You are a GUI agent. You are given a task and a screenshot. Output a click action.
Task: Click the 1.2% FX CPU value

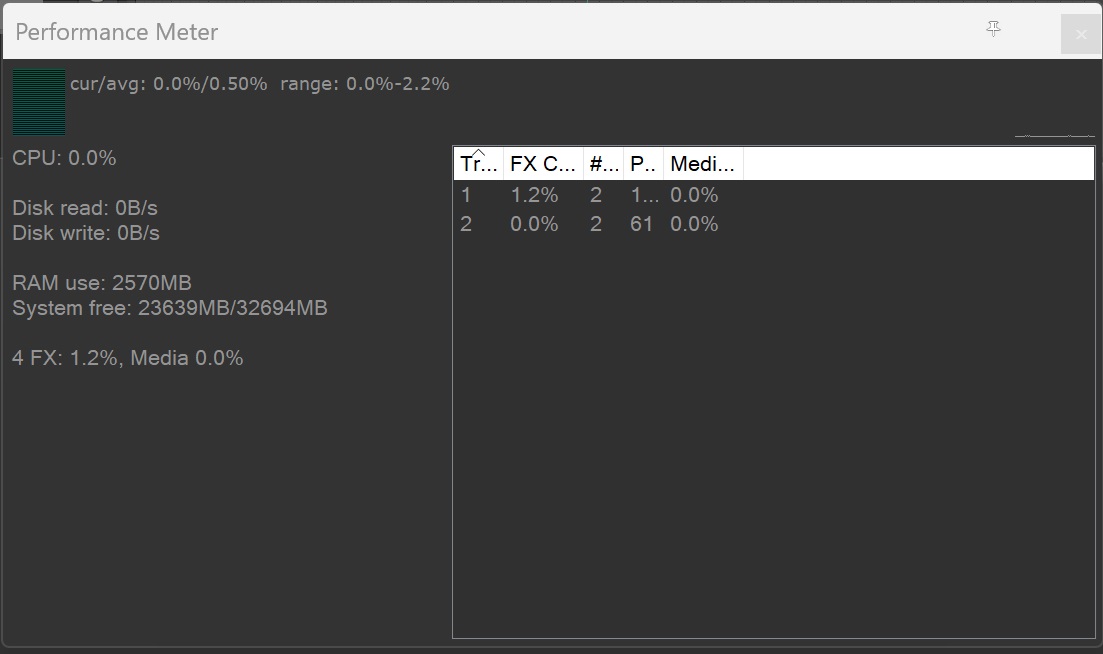(534, 195)
